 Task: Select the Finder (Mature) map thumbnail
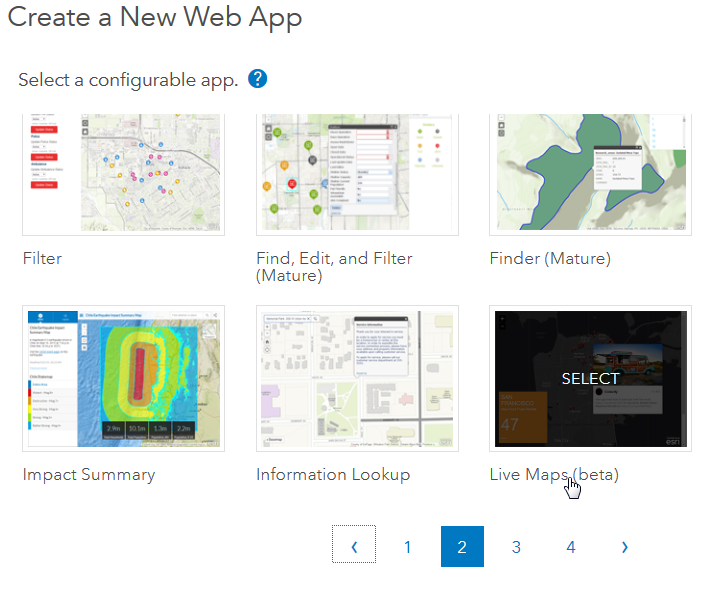(590, 174)
